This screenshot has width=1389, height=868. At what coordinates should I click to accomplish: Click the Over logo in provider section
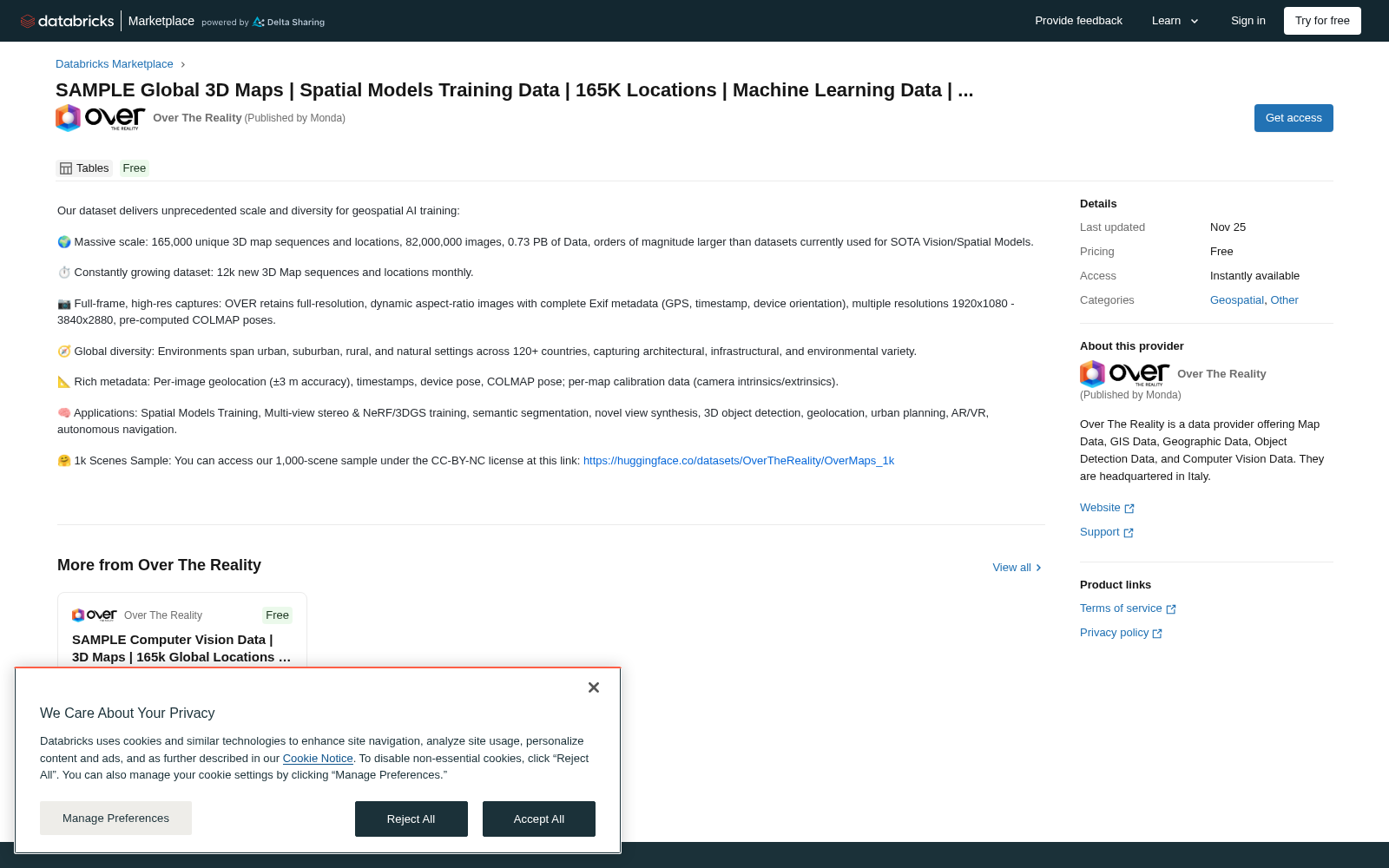point(1125,374)
